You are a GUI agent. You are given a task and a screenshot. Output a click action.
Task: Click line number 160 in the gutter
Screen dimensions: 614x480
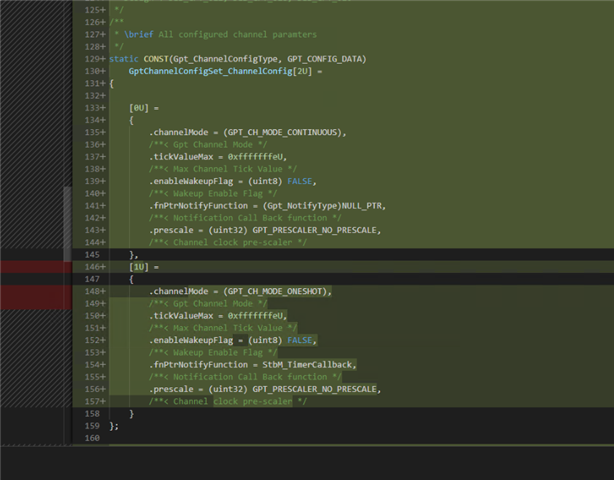coord(92,438)
